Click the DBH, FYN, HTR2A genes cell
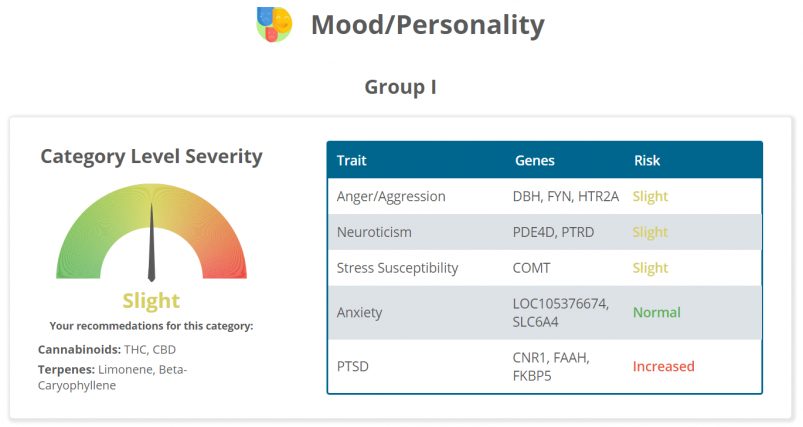This screenshot has height=427, width=803. 566,196
